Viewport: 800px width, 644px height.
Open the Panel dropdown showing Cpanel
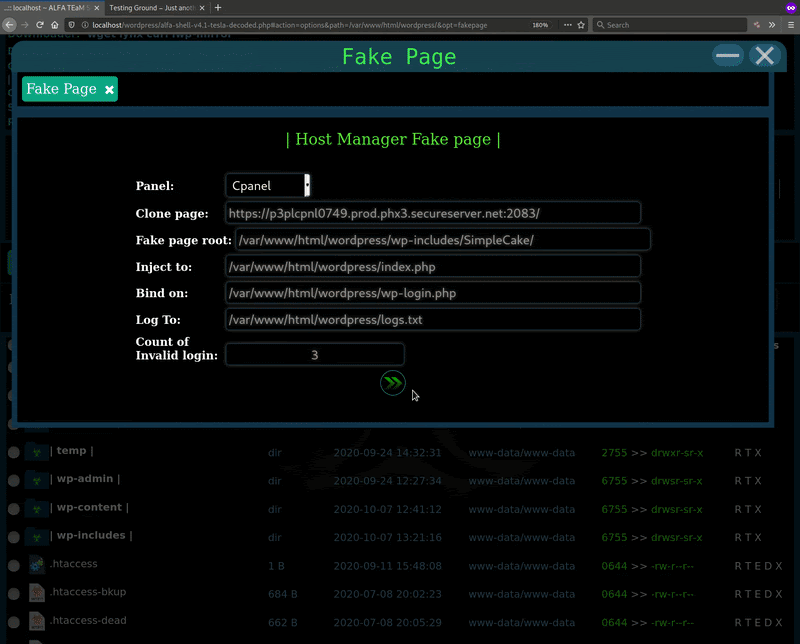pos(268,185)
